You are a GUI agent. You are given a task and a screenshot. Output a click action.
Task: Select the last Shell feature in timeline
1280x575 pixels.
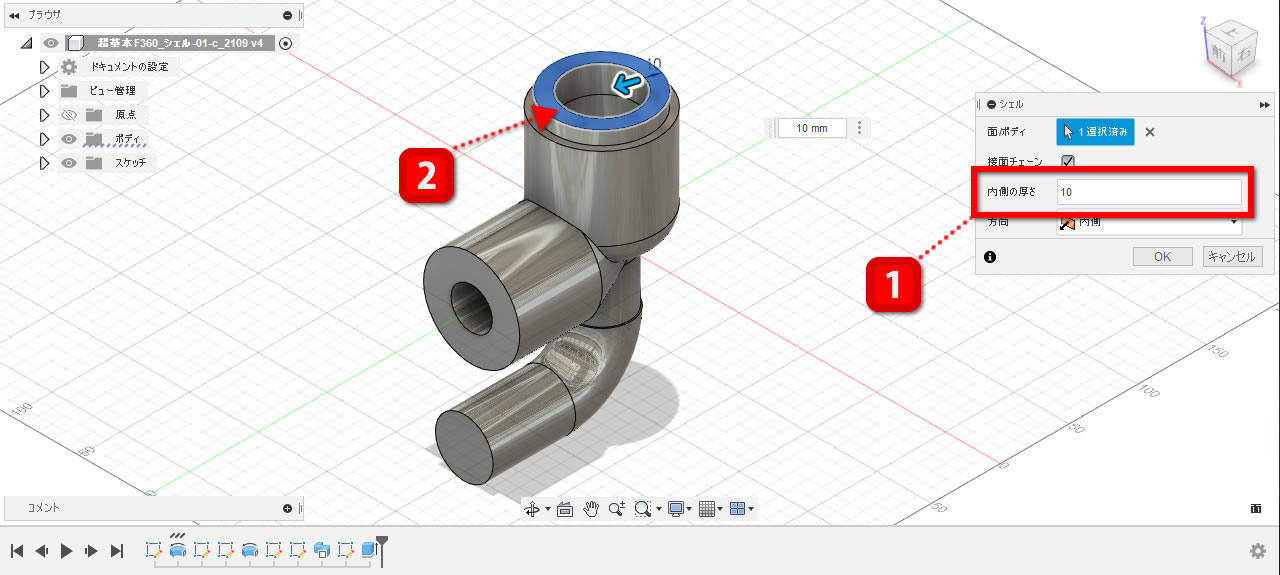click(x=369, y=550)
